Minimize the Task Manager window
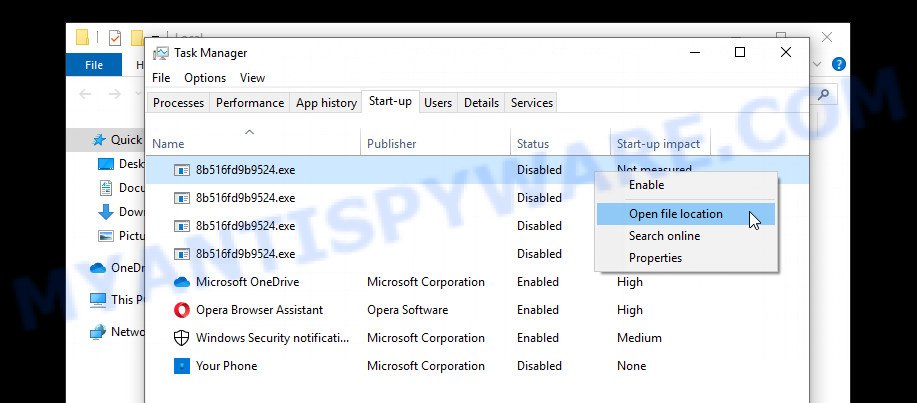917x403 pixels. [694, 53]
